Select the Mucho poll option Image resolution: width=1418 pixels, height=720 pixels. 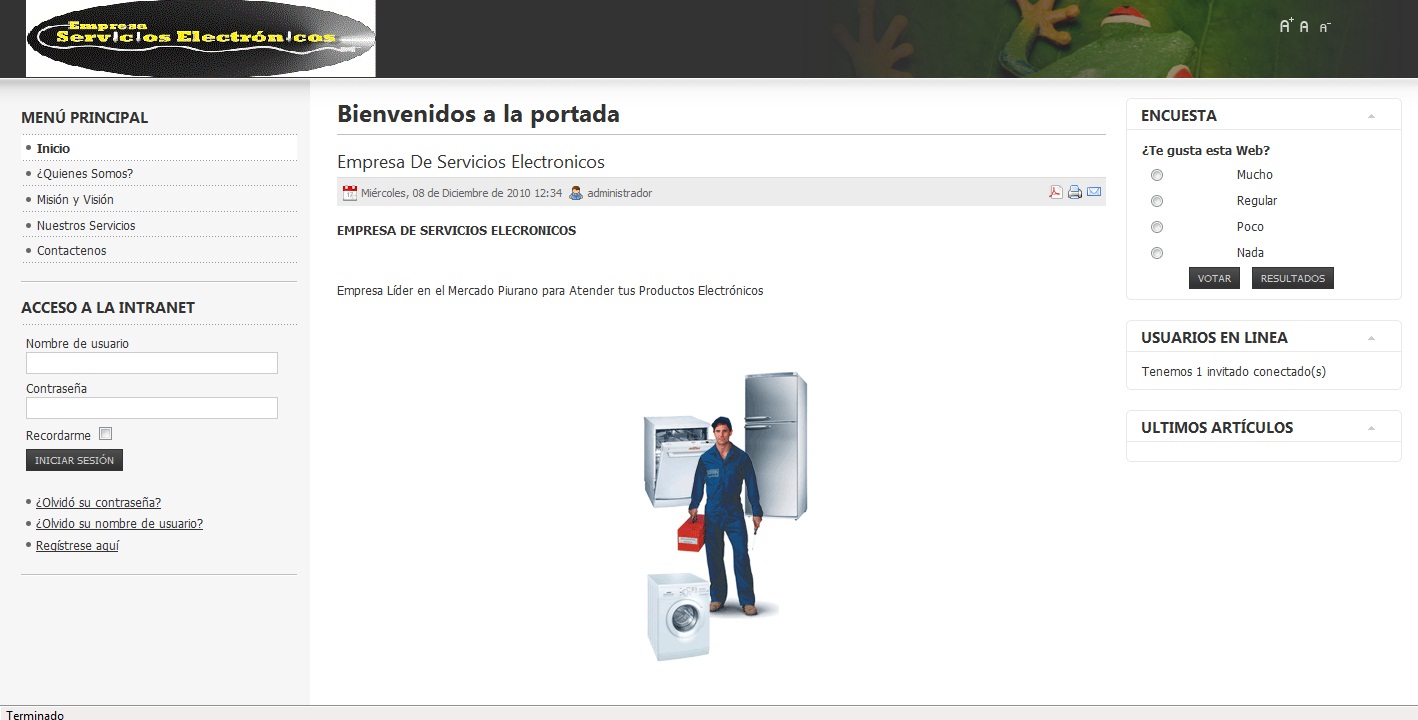tap(1157, 174)
